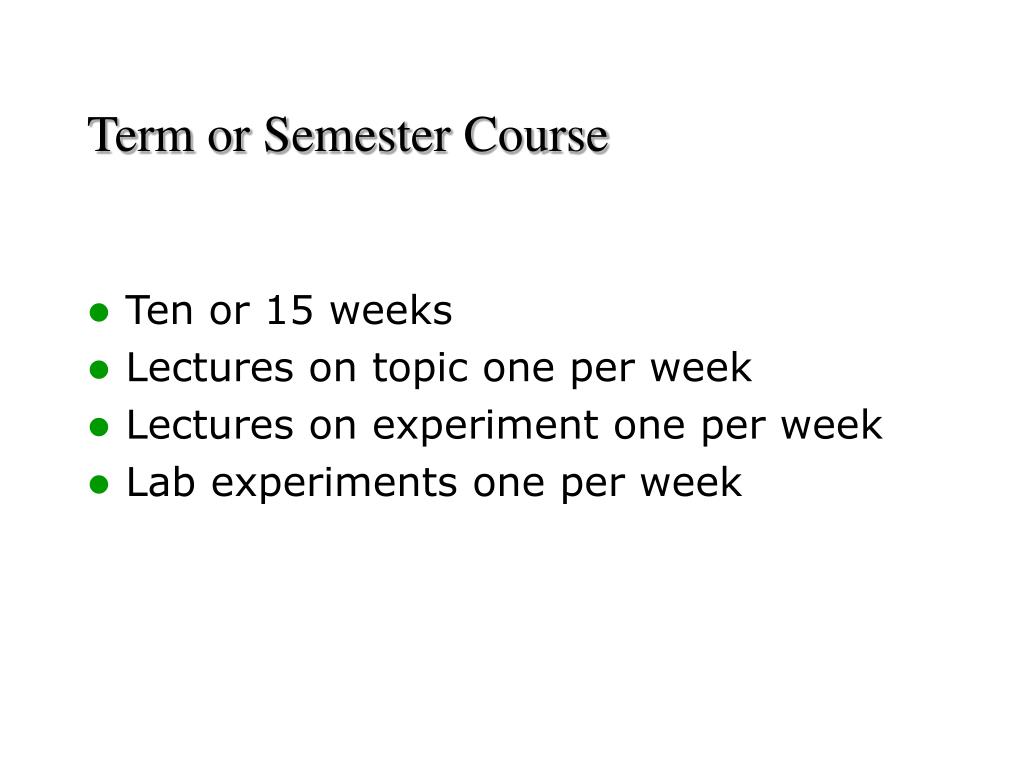Click the word 'Lab' in fourth bullet
The width and height of the screenshot is (1024, 768).
point(161,483)
